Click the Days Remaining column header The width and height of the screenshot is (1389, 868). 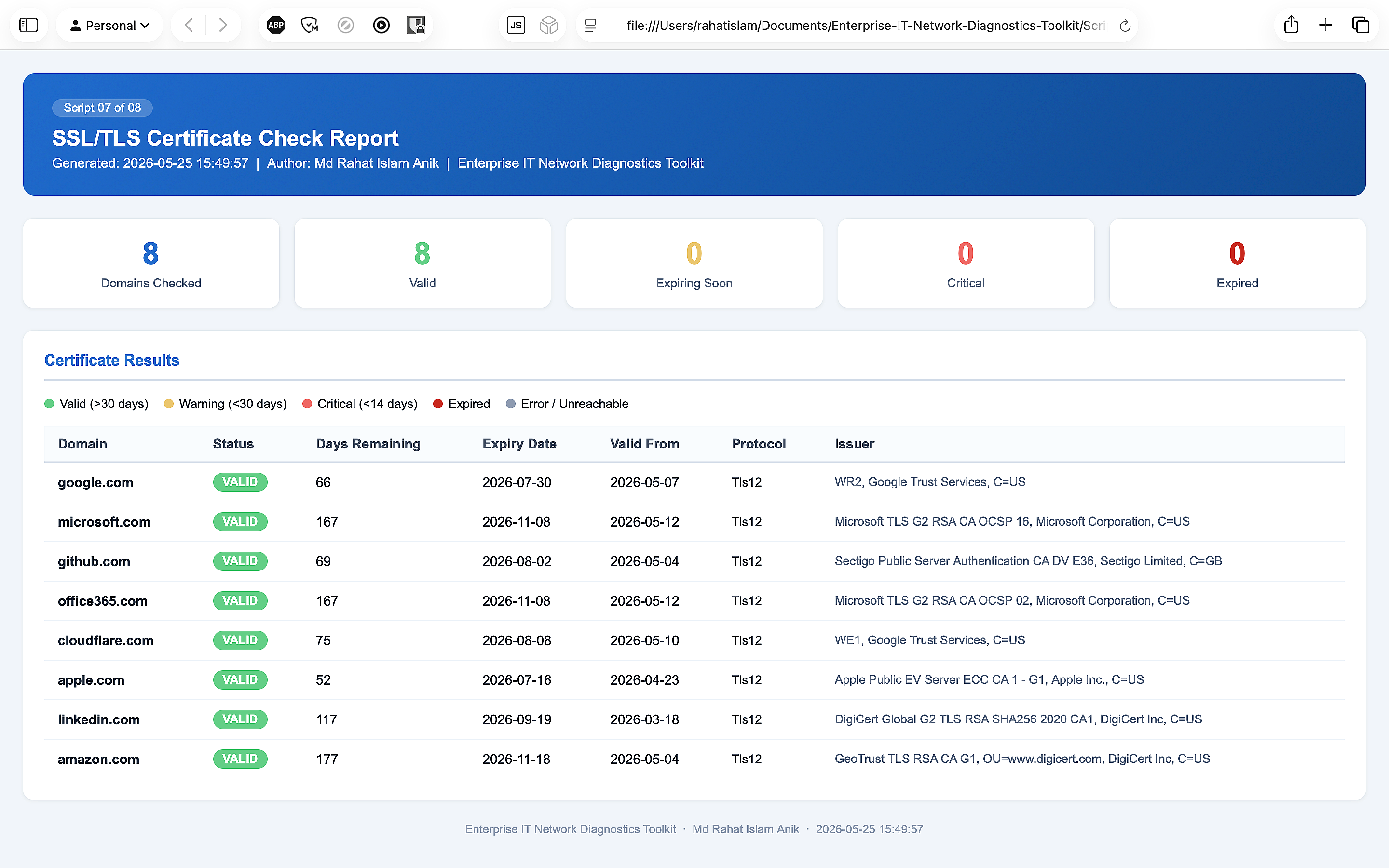[368, 444]
